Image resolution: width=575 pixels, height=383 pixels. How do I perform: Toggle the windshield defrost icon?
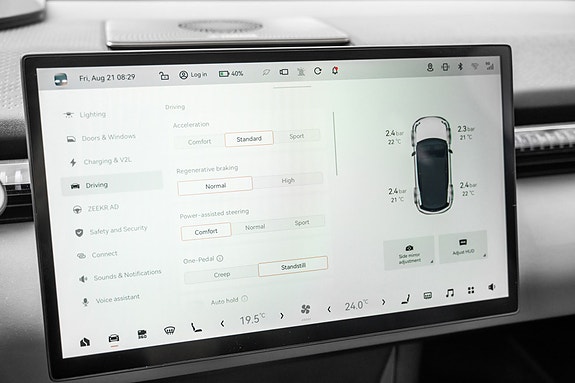pyautogui.click(x=169, y=331)
